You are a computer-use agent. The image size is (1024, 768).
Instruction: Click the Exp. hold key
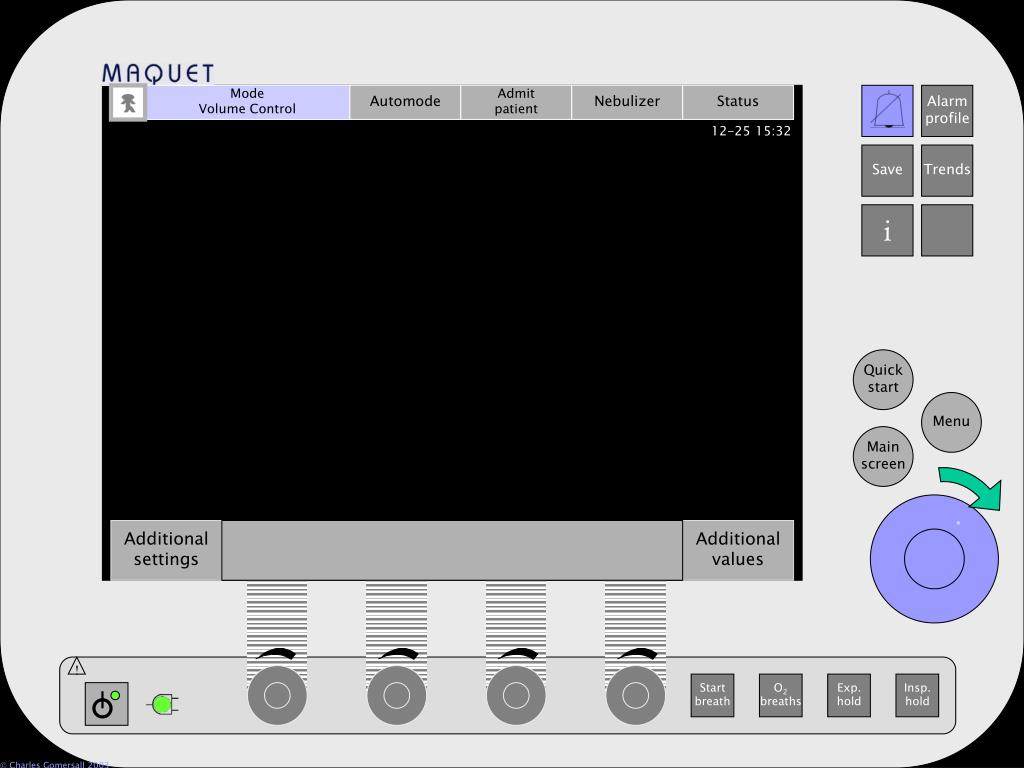click(x=849, y=696)
